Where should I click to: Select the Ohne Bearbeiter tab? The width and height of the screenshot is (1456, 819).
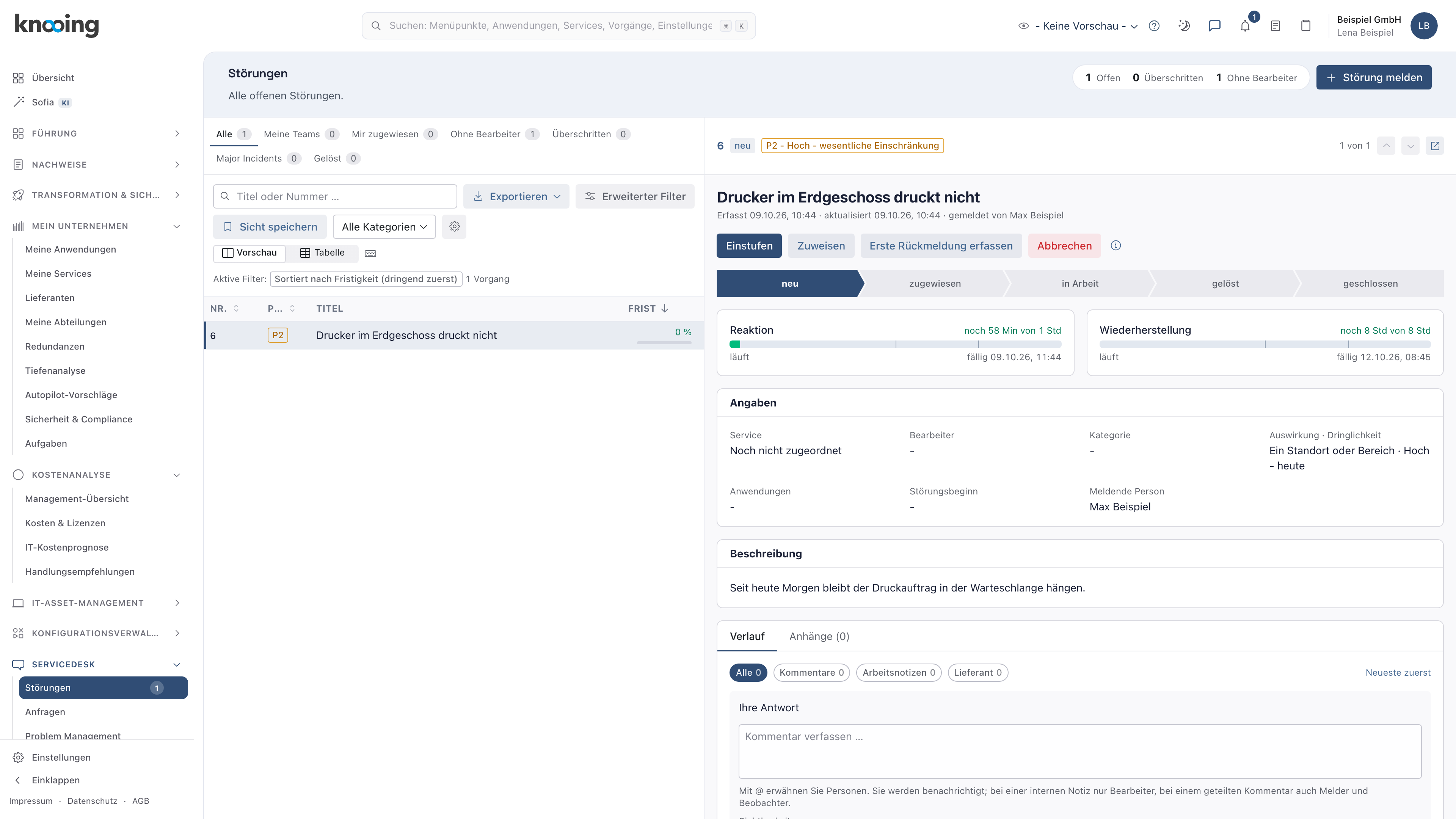494,134
